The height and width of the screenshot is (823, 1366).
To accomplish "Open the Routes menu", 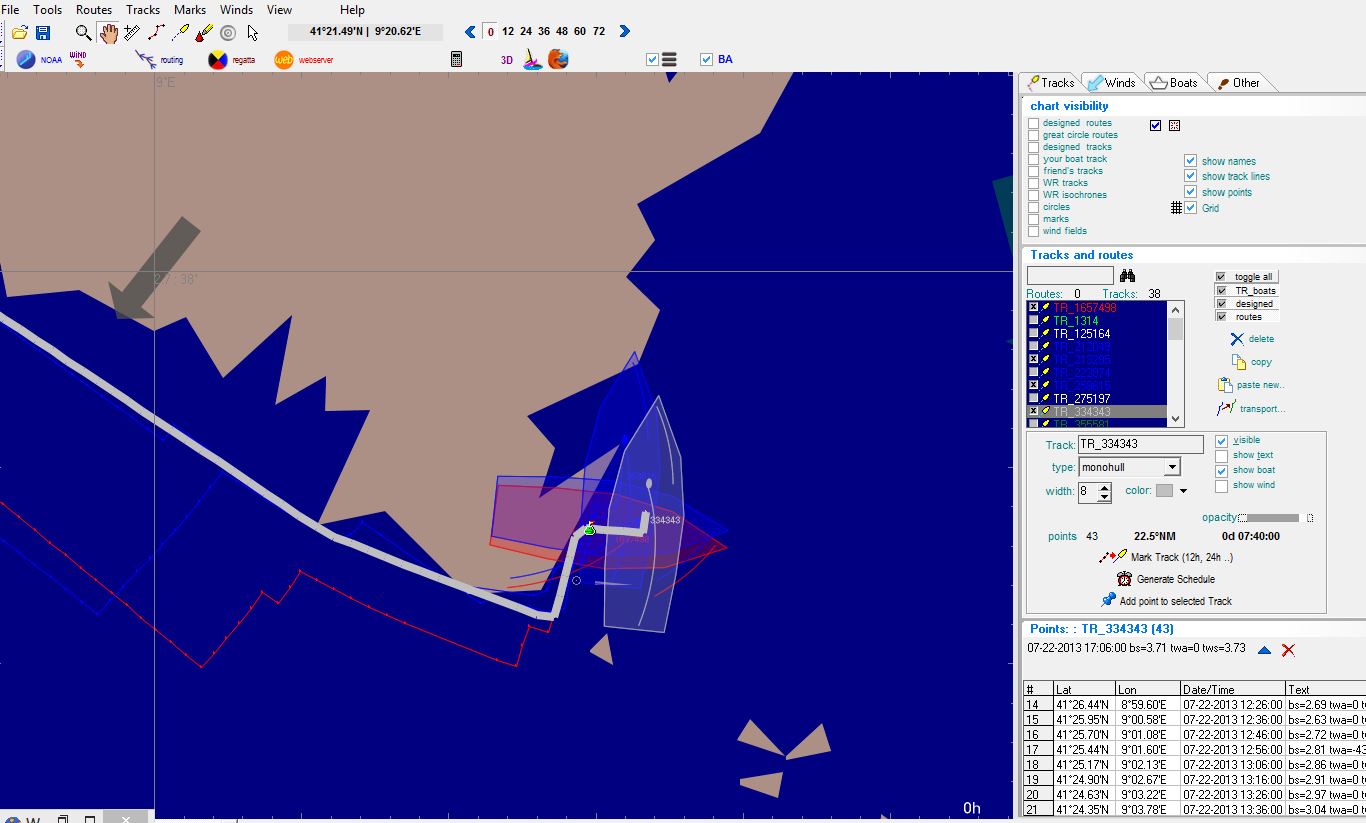I will click(x=94, y=9).
